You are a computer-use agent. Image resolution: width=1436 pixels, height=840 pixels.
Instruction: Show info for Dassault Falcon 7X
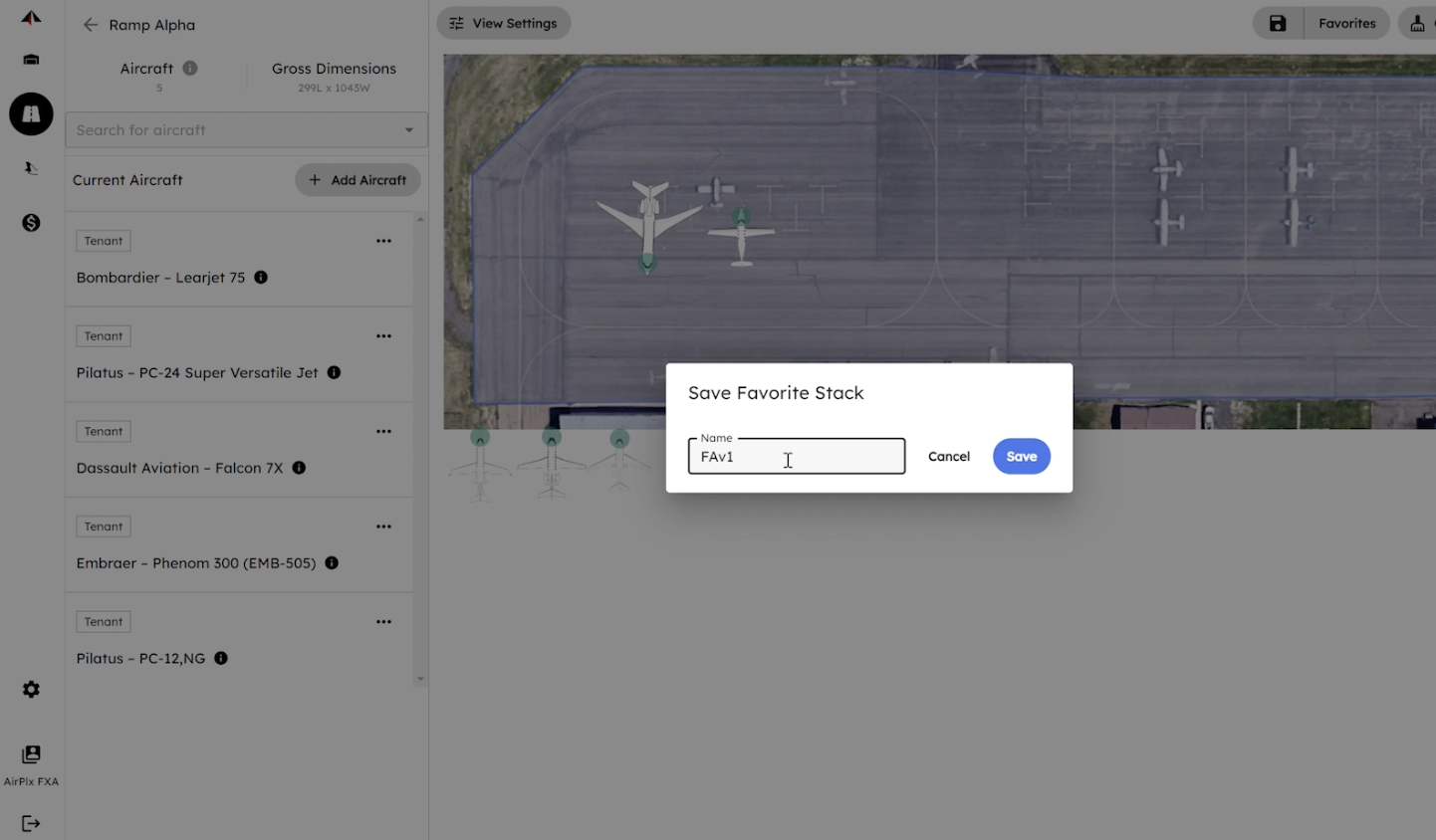click(299, 468)
